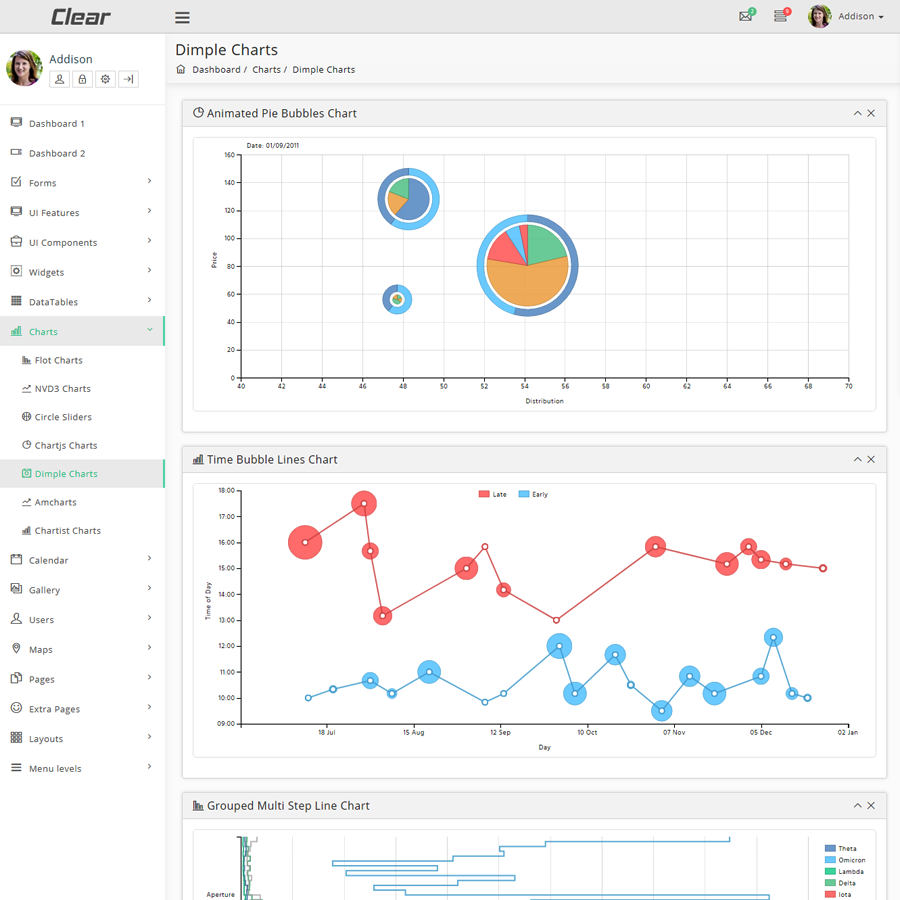
Task: Click the Charts breadcrumb link
Action: (266, 69)
